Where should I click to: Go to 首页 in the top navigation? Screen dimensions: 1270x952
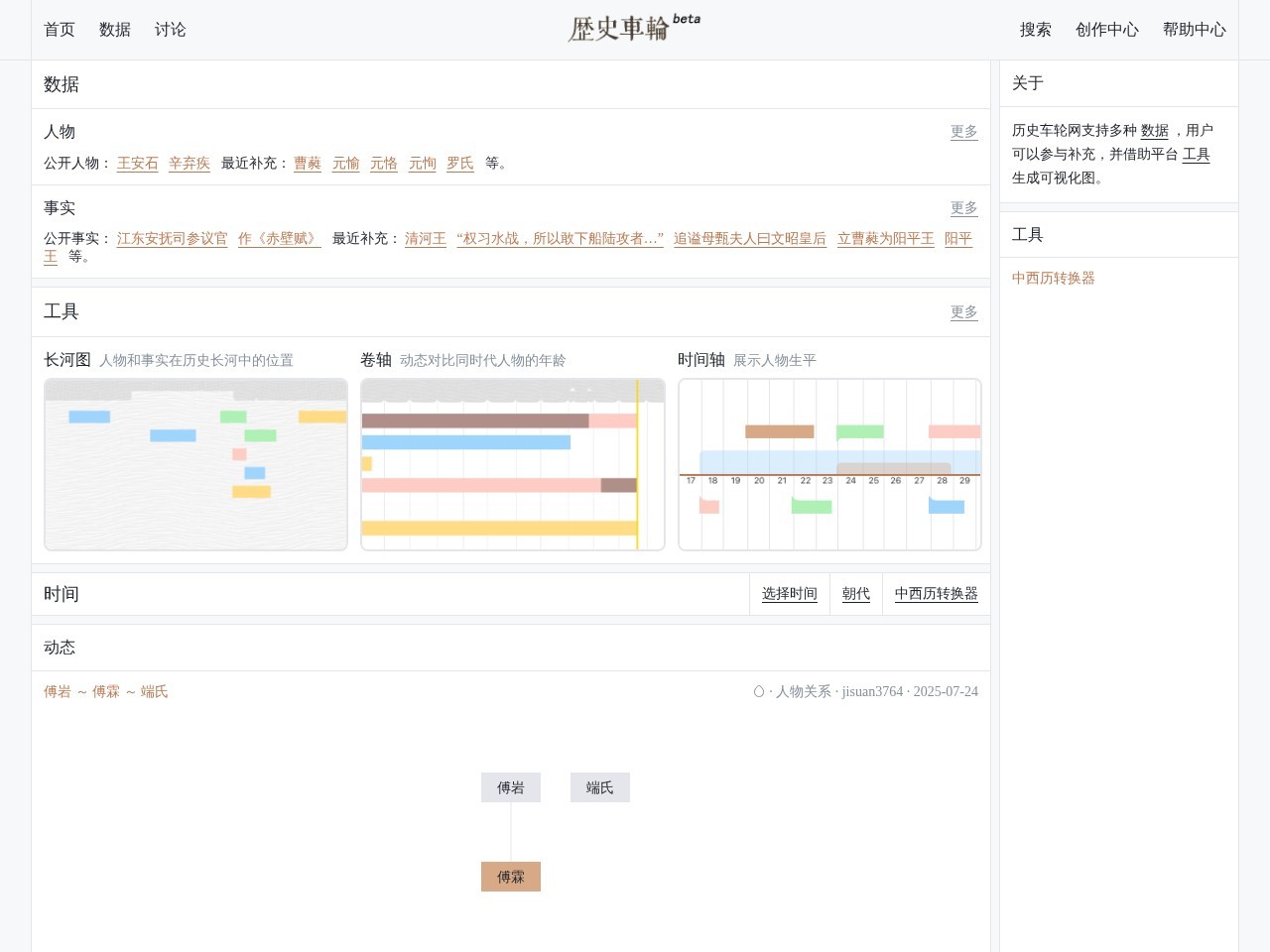(60, 30)
